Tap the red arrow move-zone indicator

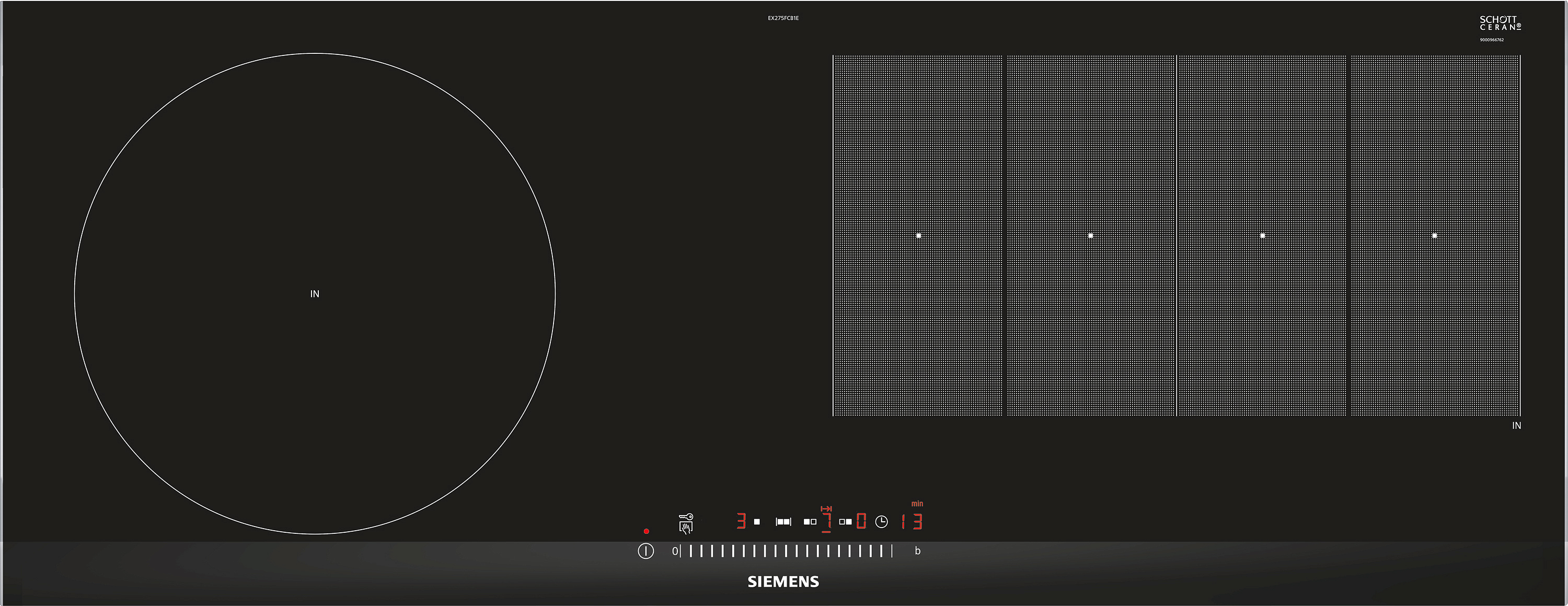click(826, 509)
